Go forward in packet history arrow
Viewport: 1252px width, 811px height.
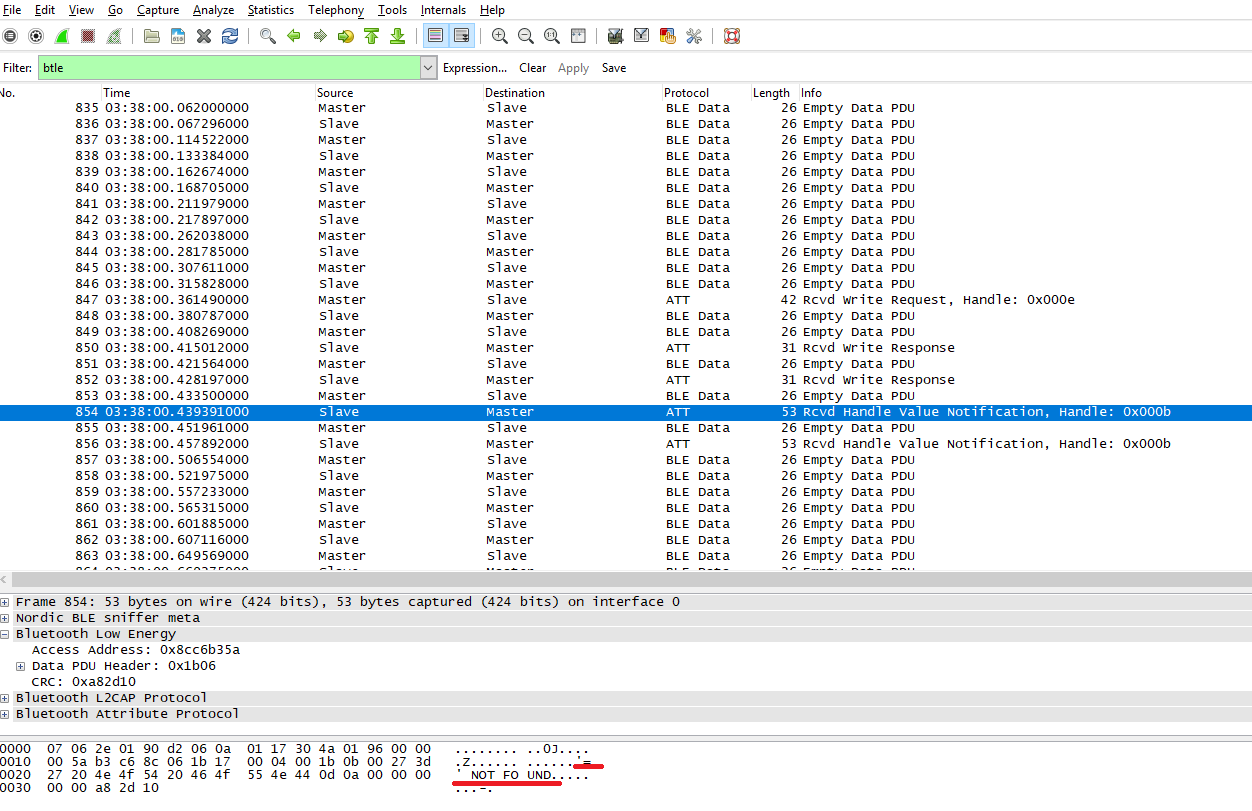tap(320, 36)
